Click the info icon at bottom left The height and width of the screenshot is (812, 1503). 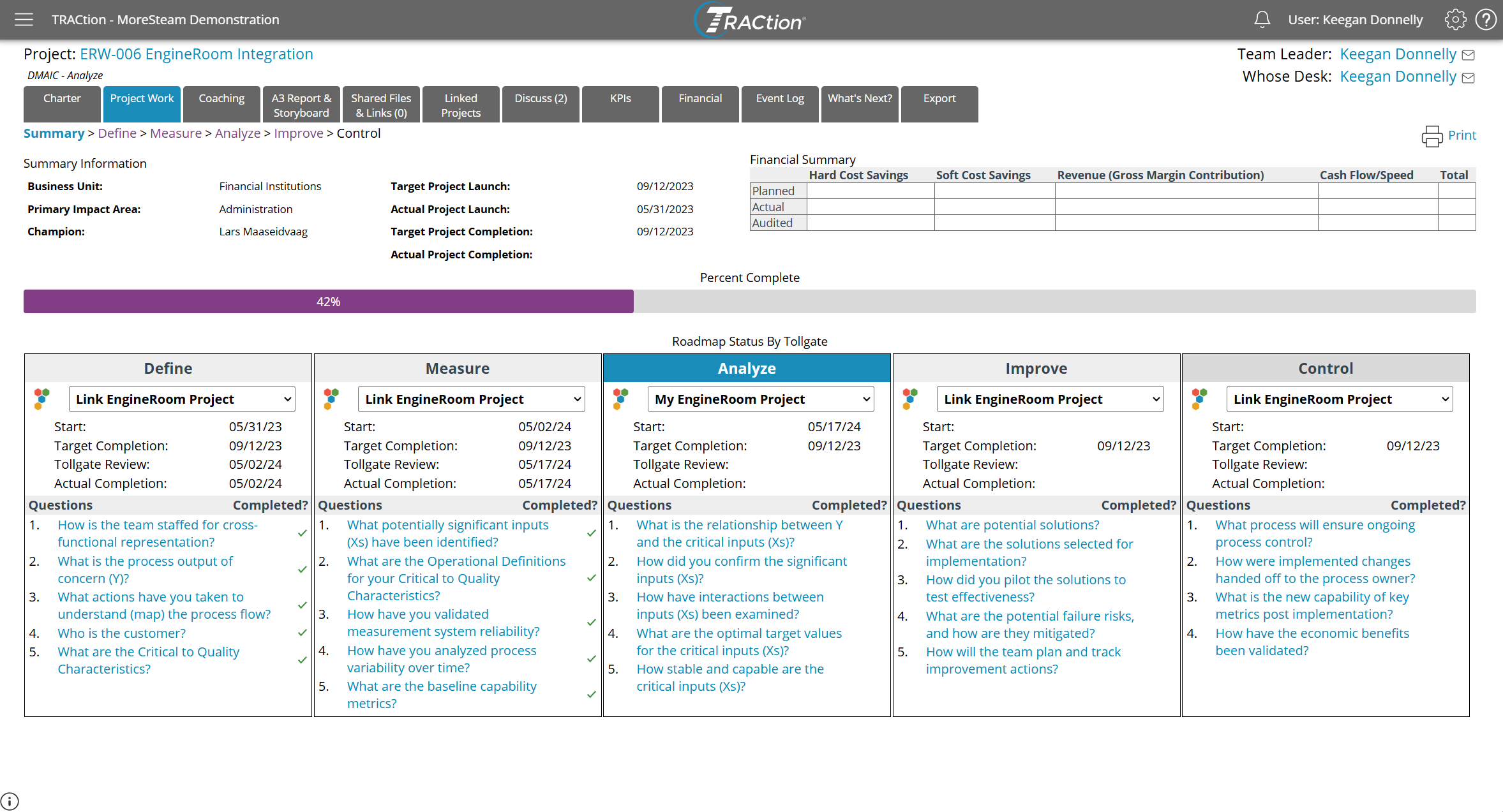point(10,801)
